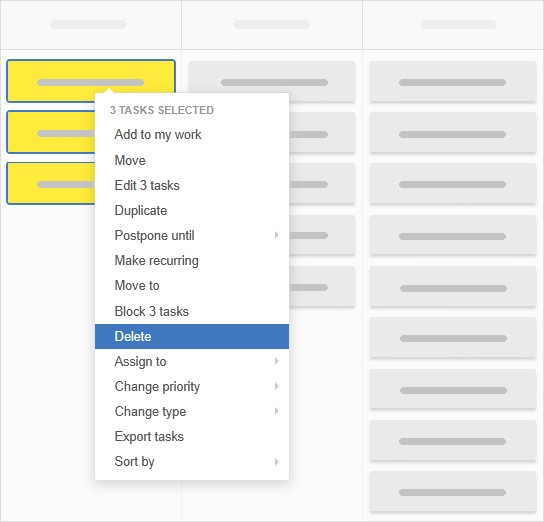Screen dimensions: 544x522
Task: Expand the 'Change priority' submenu arrow
Action: tap(277, 386)
